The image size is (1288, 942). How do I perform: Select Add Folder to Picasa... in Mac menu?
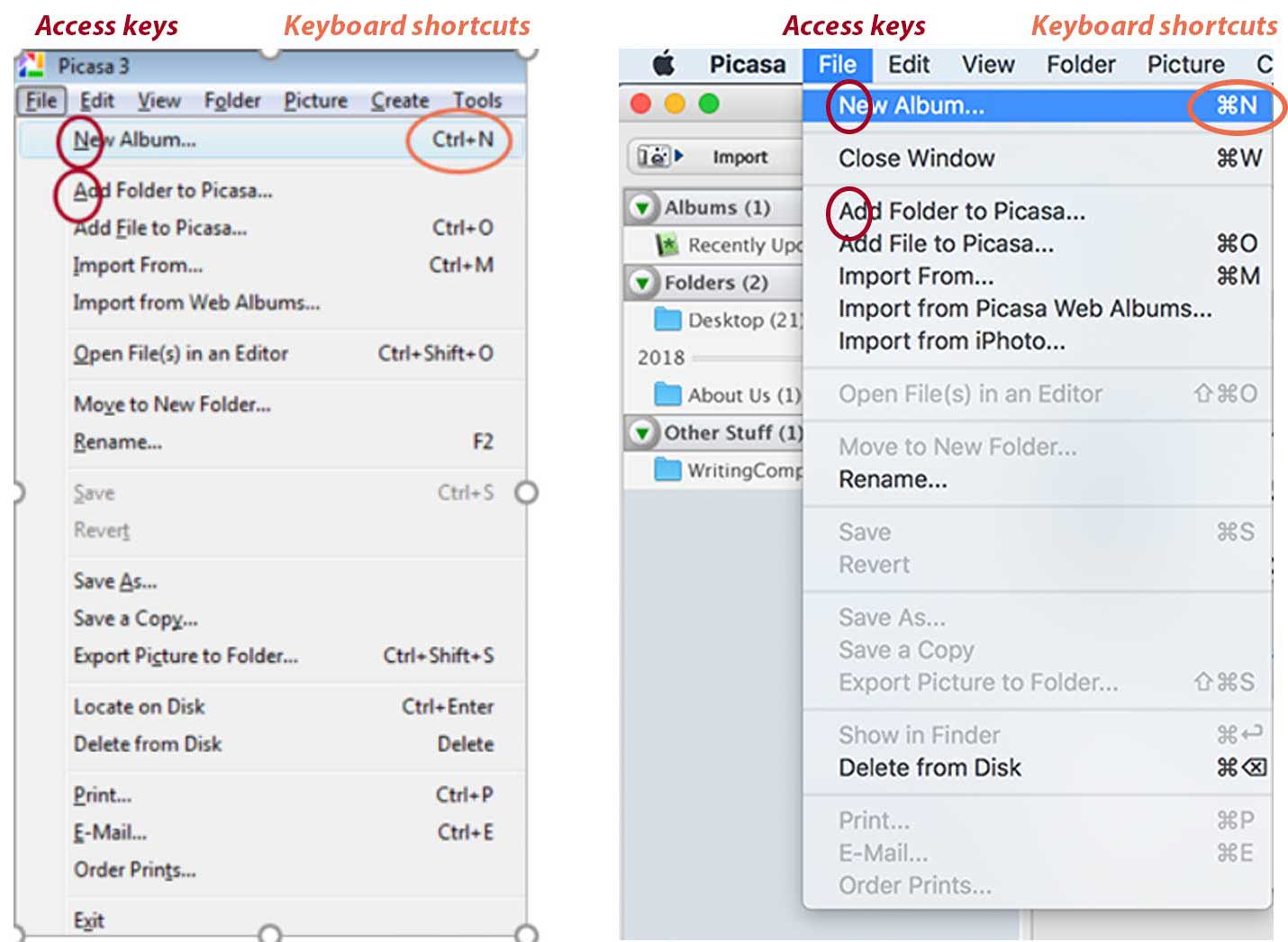[1038, 211]
